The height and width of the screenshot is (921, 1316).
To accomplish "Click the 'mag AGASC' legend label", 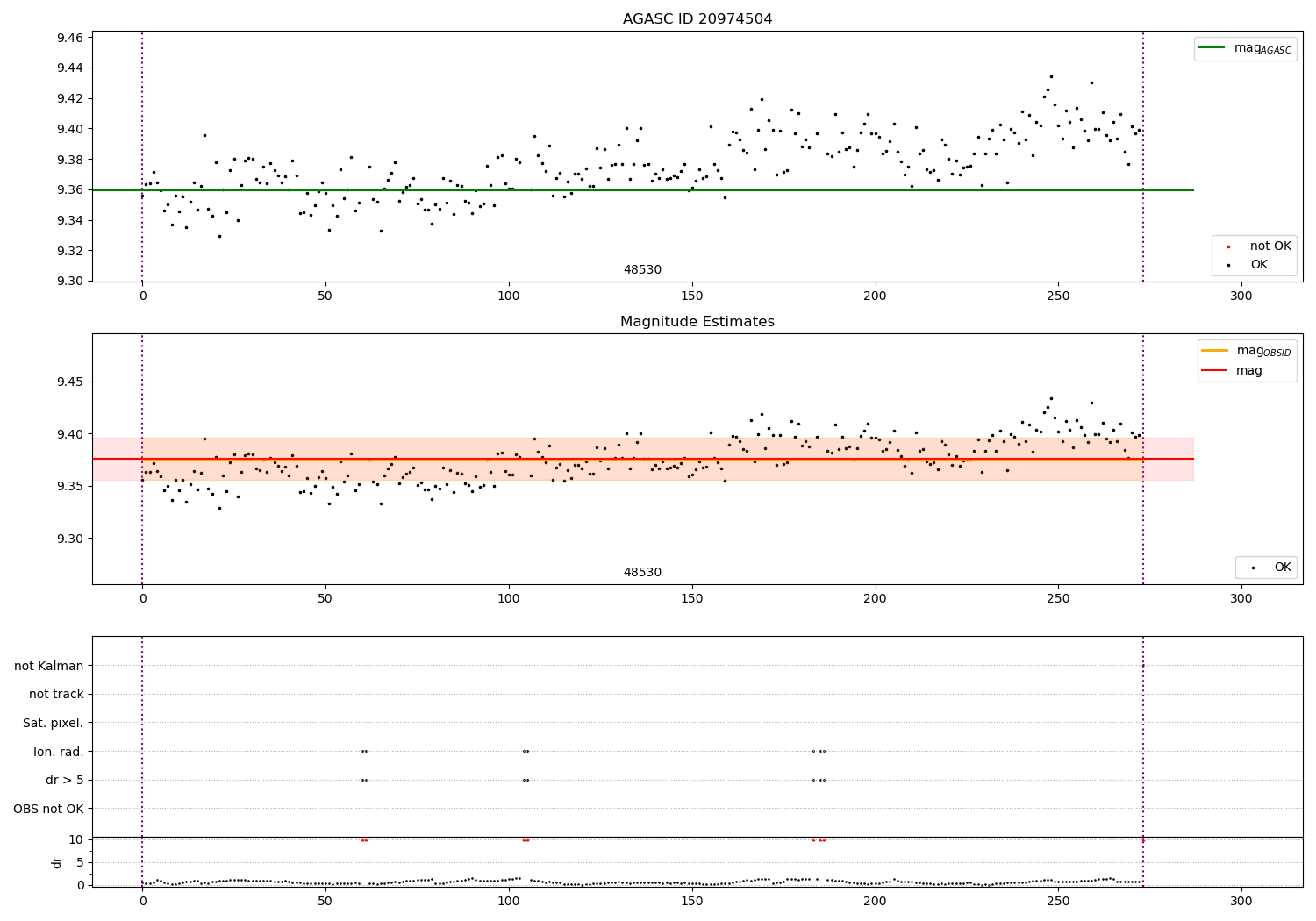I will pyautogui.click(x=1262, y=49).
